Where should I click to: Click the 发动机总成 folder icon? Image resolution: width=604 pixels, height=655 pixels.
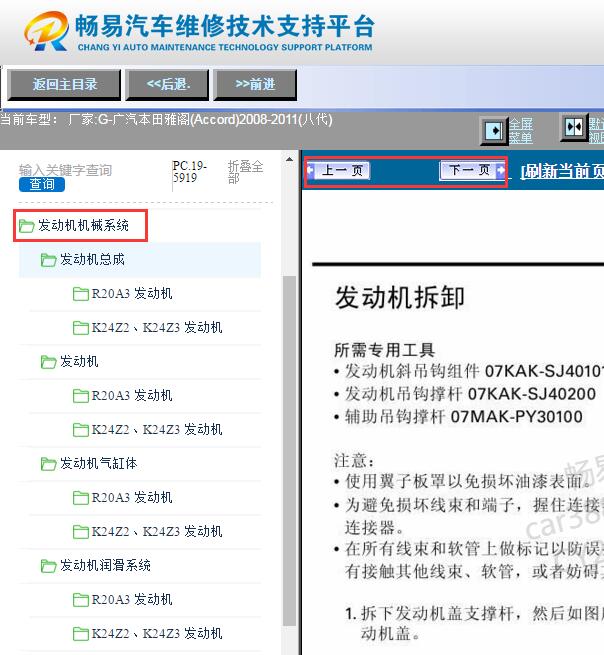point(48,260)
